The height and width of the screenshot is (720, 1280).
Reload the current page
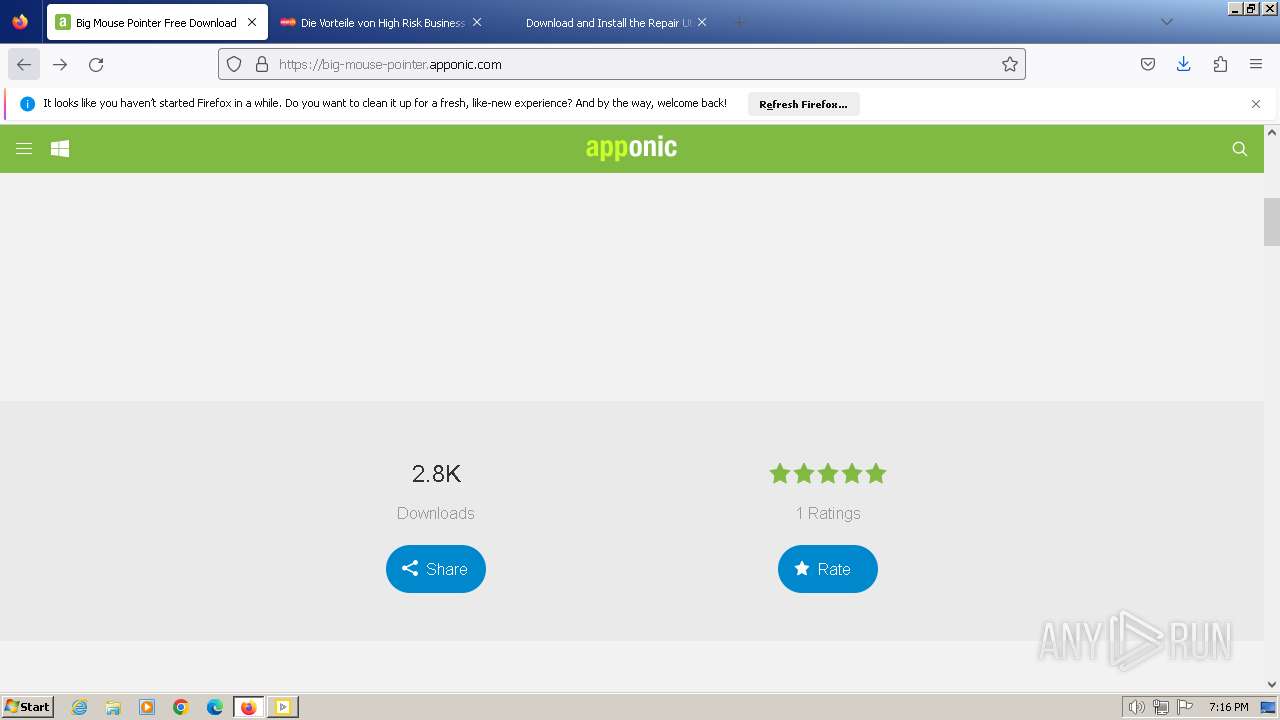(x=96, y=64)
